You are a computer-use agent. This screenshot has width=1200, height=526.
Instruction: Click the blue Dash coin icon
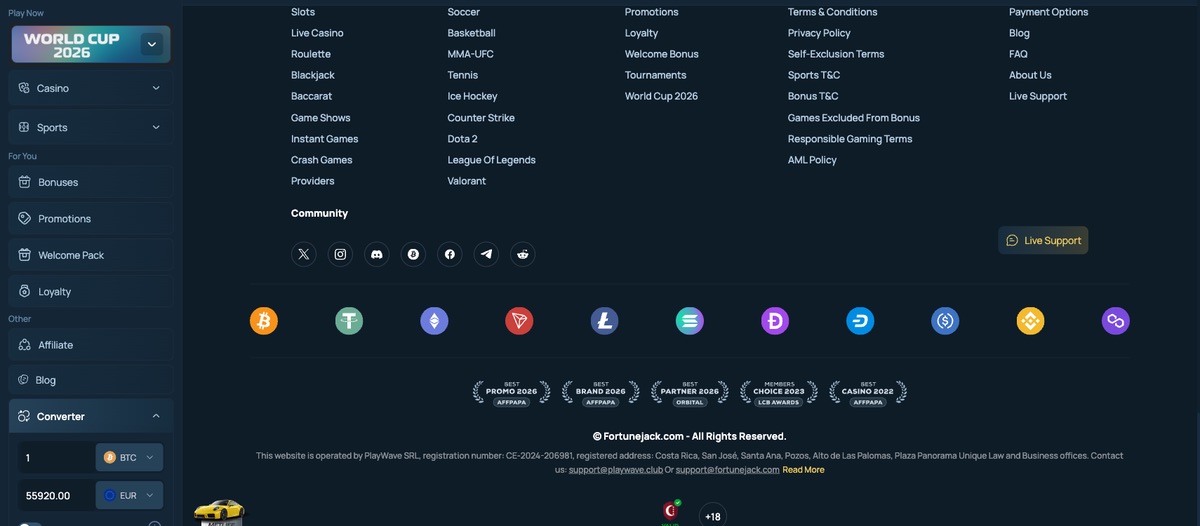pyautogui.click(x=860, y=320)
